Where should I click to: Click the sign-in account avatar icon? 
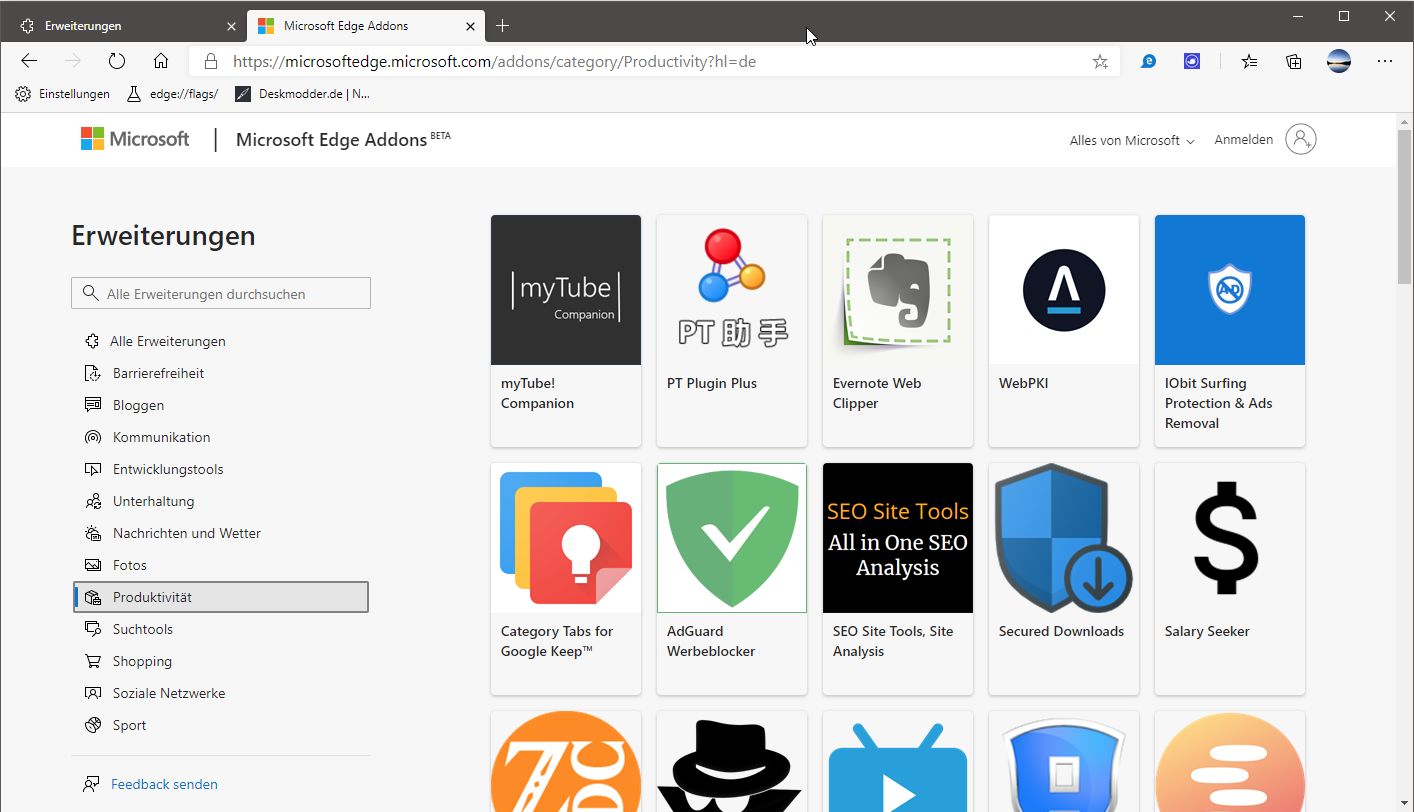pyautogui.click(x=1301, y=140)
